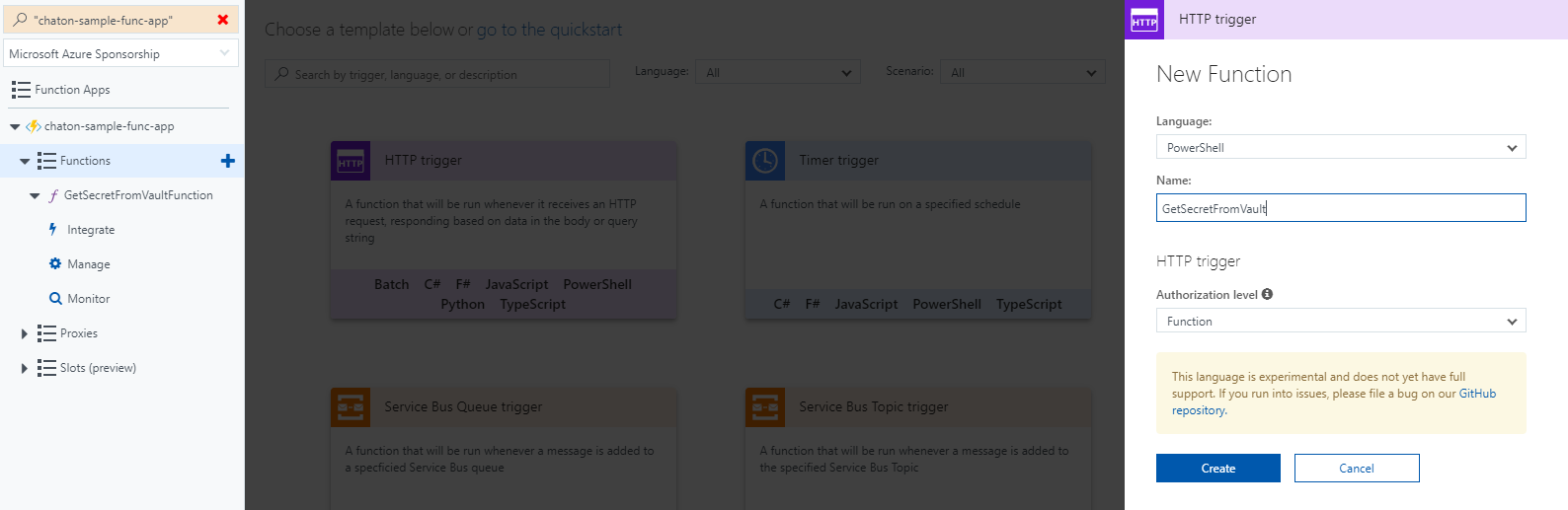Click the Timer trigger clock icon
Viewport: 1568px width, 510px height.
[x=765, y=161]
